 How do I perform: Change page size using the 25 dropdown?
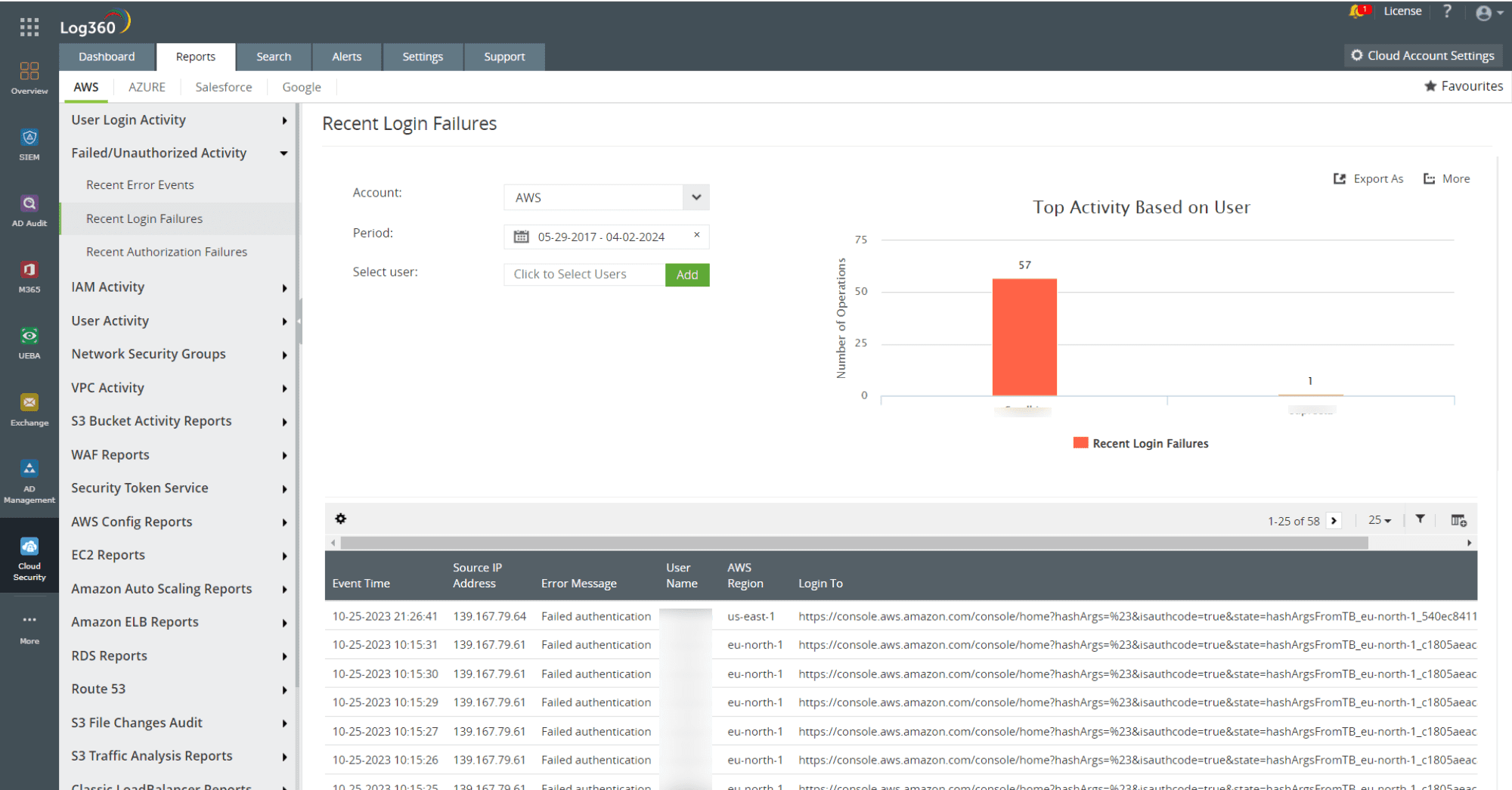point(1378,520)
